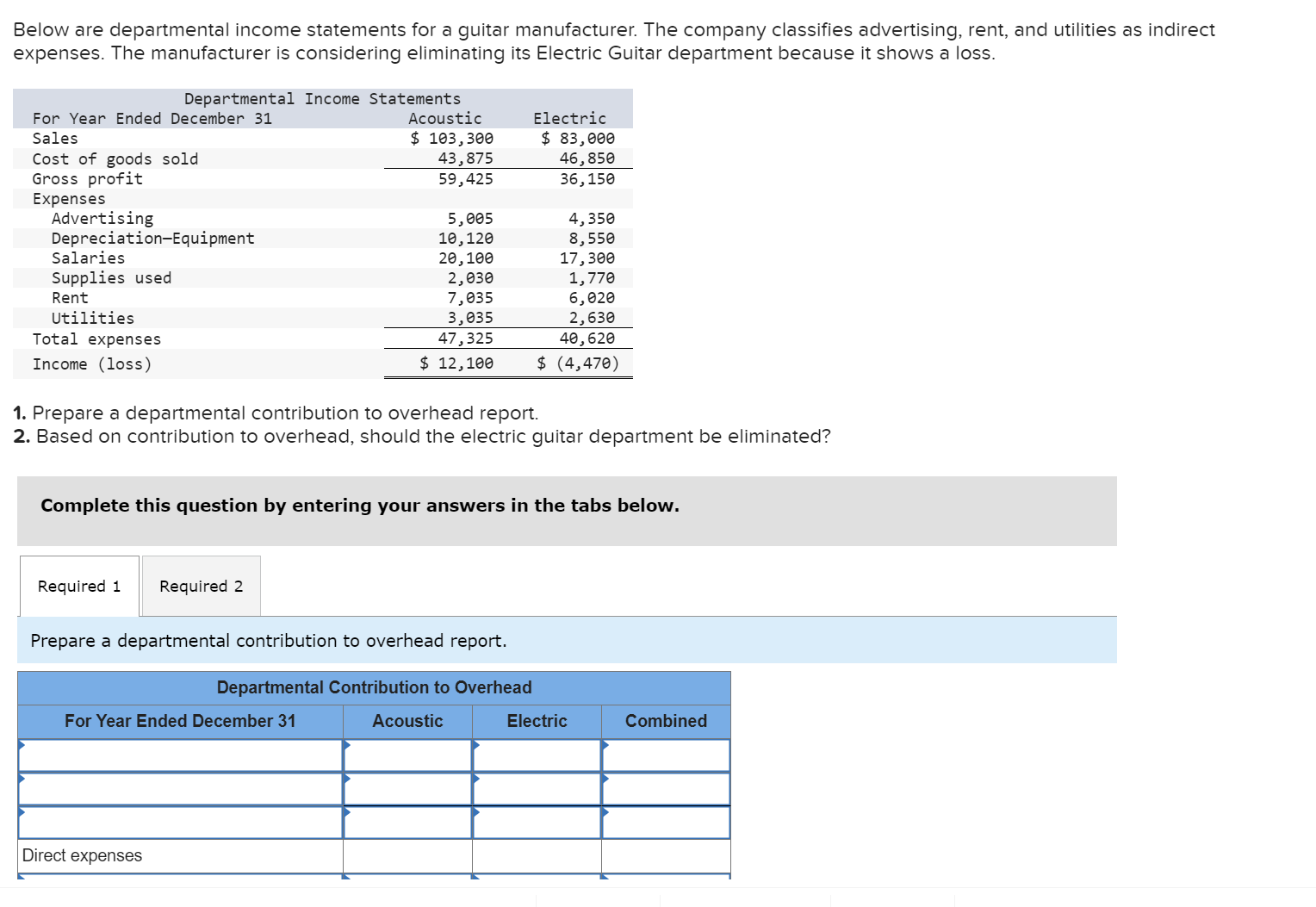This screenshot has width=1316, height=907.
Task: Open first row label dropdown in contribution table
Action: [181, 755]
